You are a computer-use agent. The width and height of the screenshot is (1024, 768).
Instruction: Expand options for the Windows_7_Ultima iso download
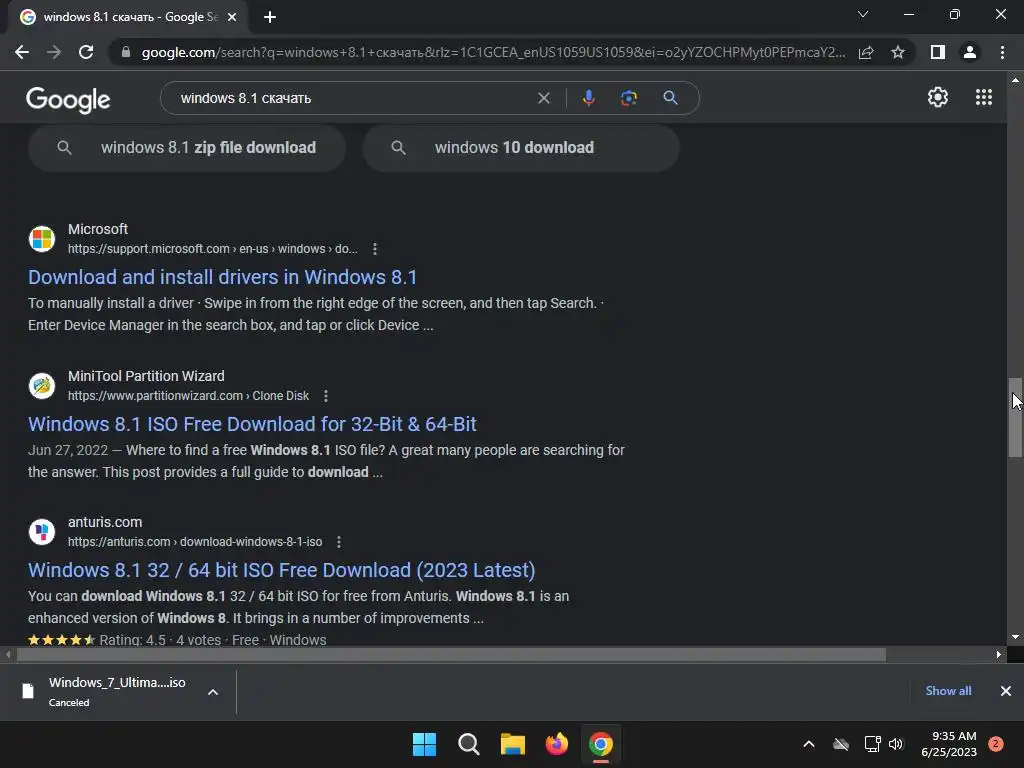click(213, 692)
